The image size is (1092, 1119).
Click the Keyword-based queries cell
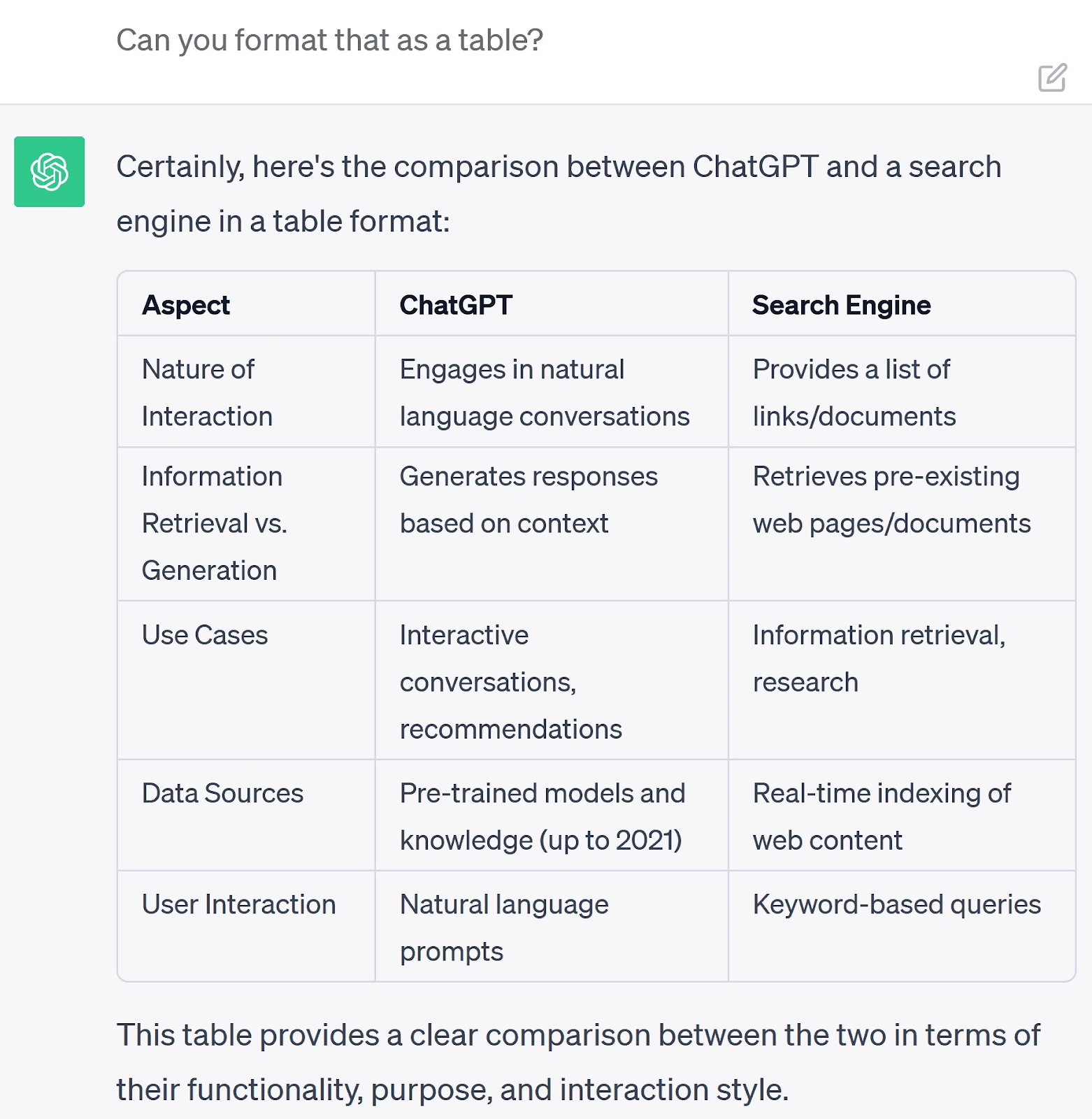[896, 904]
